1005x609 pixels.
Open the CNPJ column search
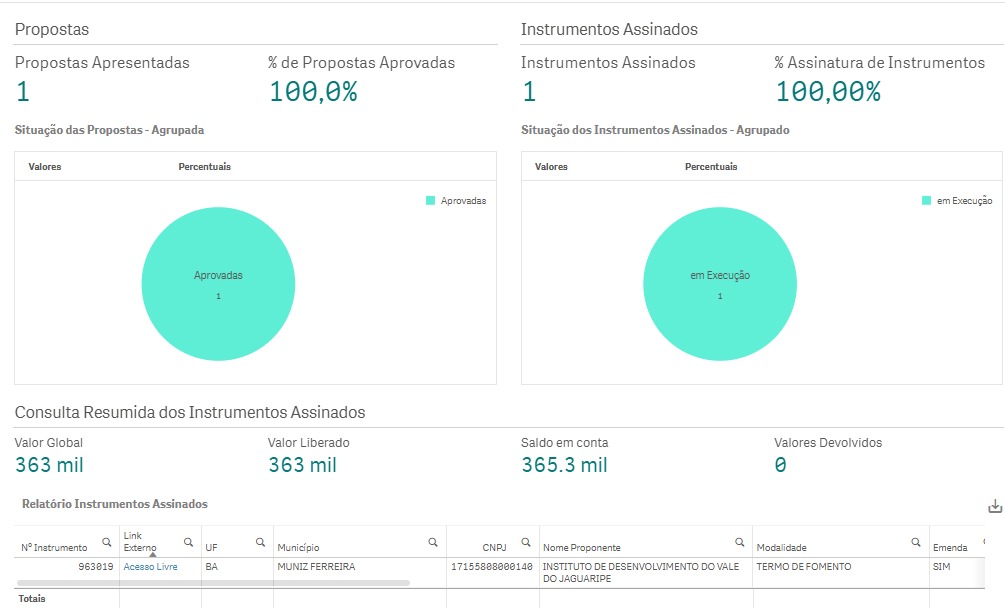click(526, 542)
